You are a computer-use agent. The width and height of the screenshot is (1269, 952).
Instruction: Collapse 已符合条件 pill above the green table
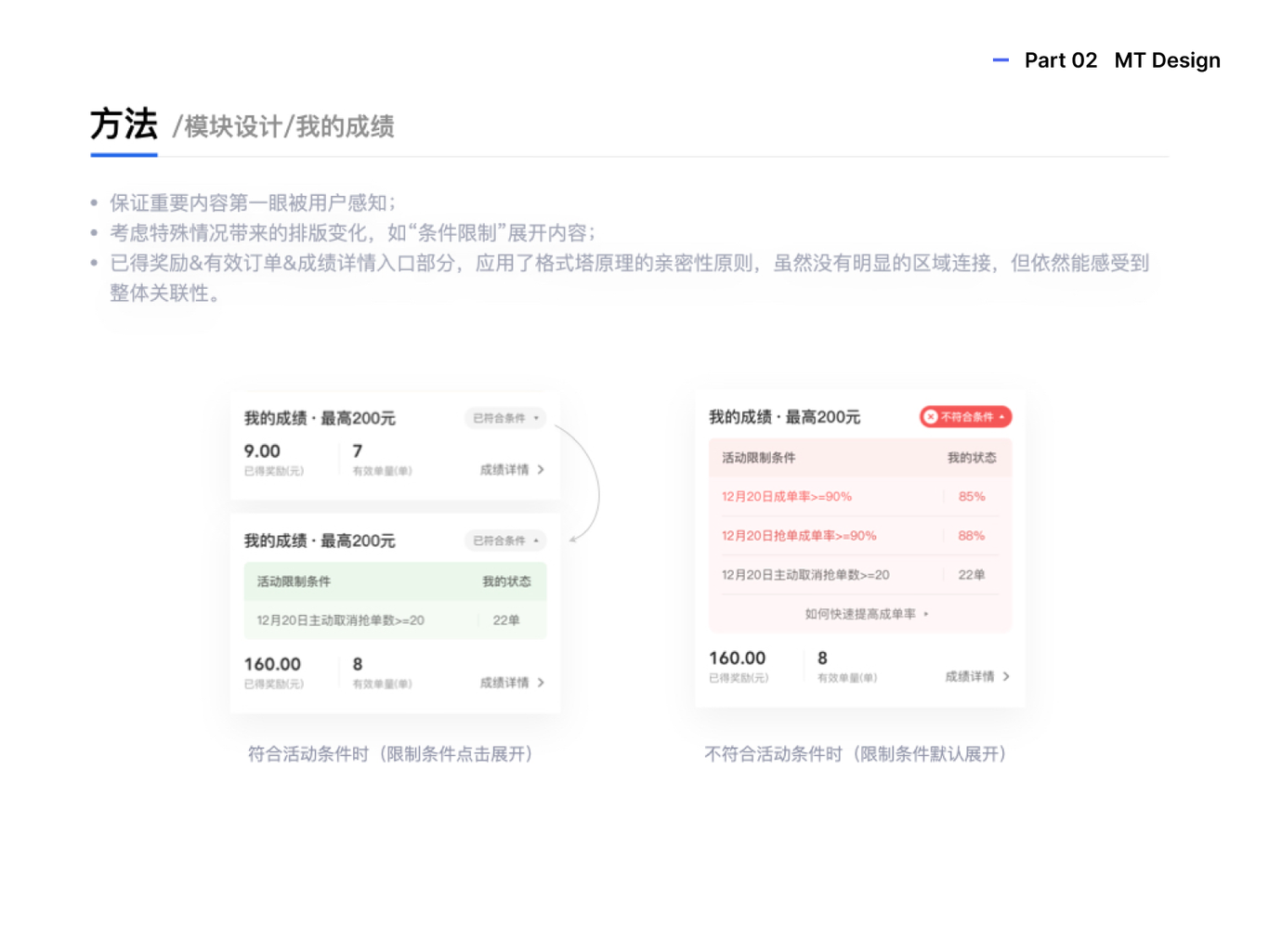(505, 541)
